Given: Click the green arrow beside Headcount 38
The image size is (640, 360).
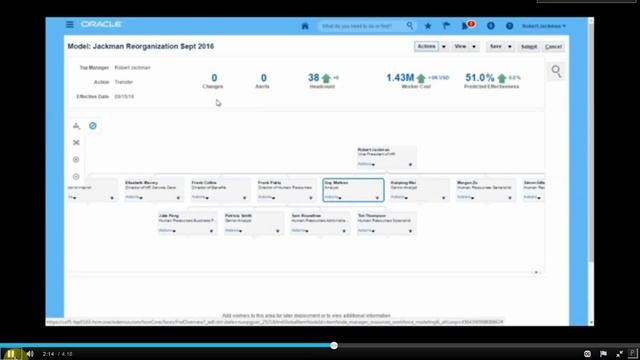Looking at the screenshot, I should click(x=326, y=78).
